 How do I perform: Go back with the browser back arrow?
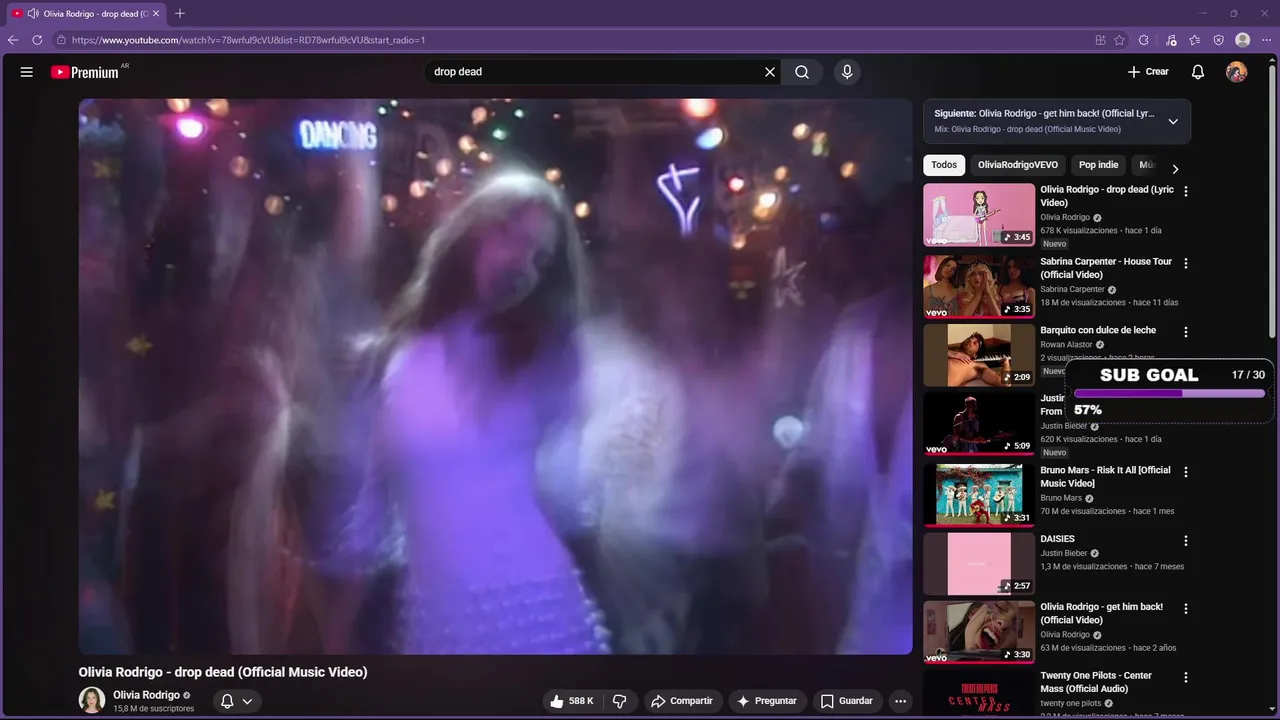coord(13,40)
